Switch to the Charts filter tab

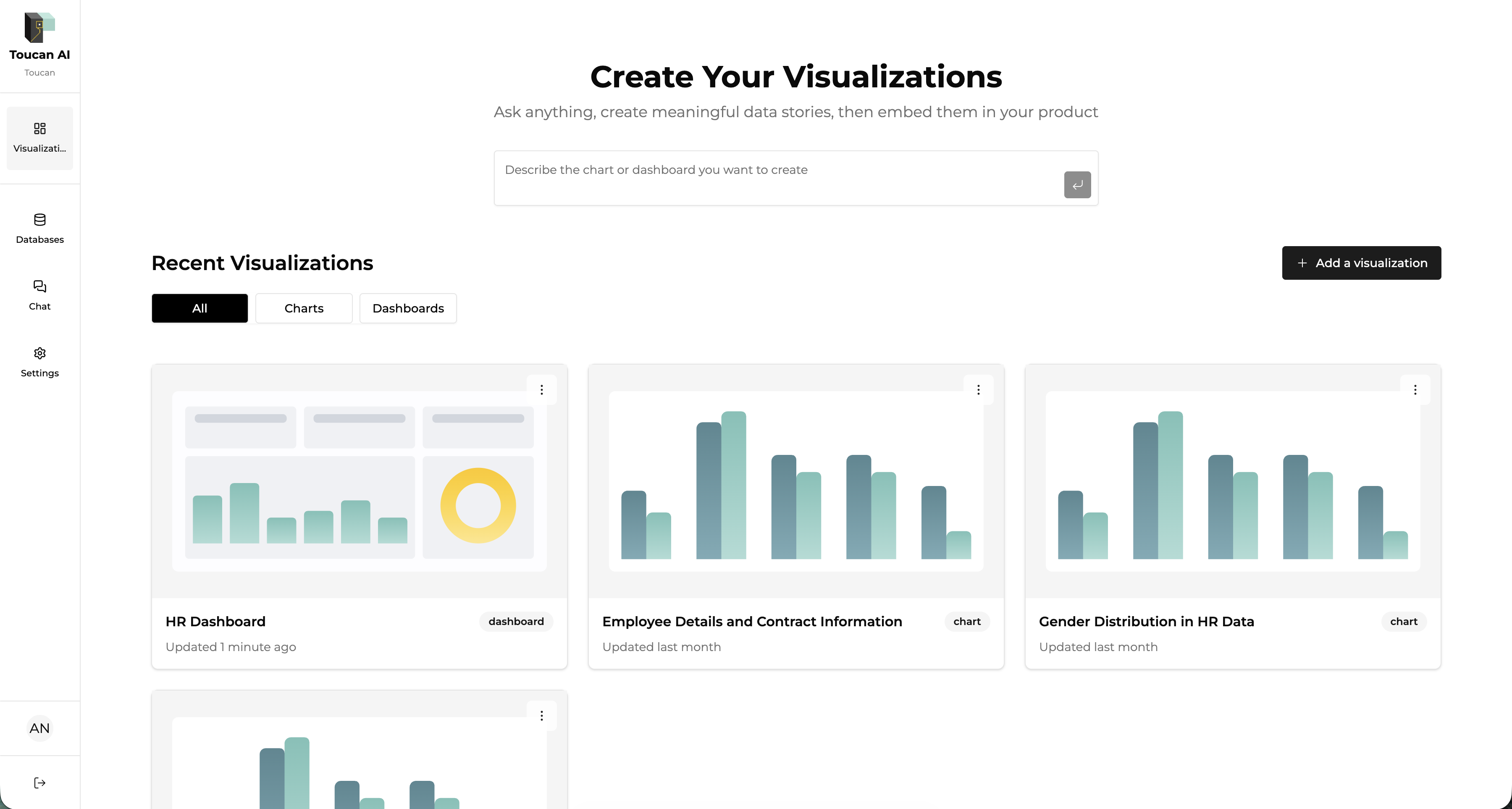304,308
